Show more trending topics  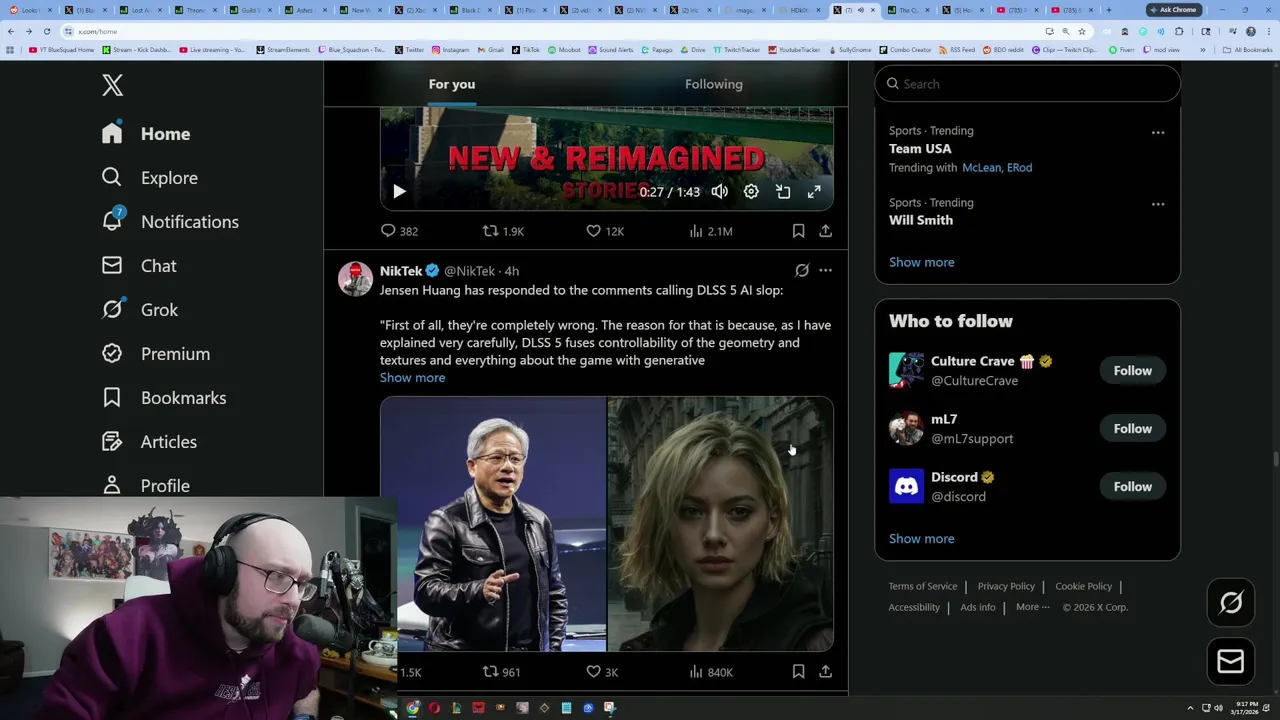coord(921,262)
